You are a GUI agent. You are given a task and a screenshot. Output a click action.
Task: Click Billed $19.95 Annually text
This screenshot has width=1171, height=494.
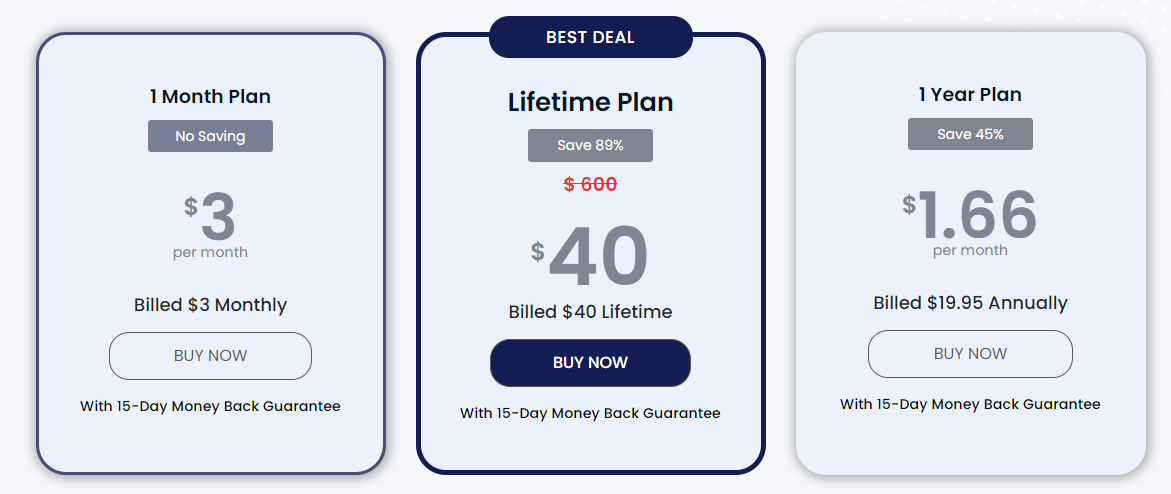point(970,303)
